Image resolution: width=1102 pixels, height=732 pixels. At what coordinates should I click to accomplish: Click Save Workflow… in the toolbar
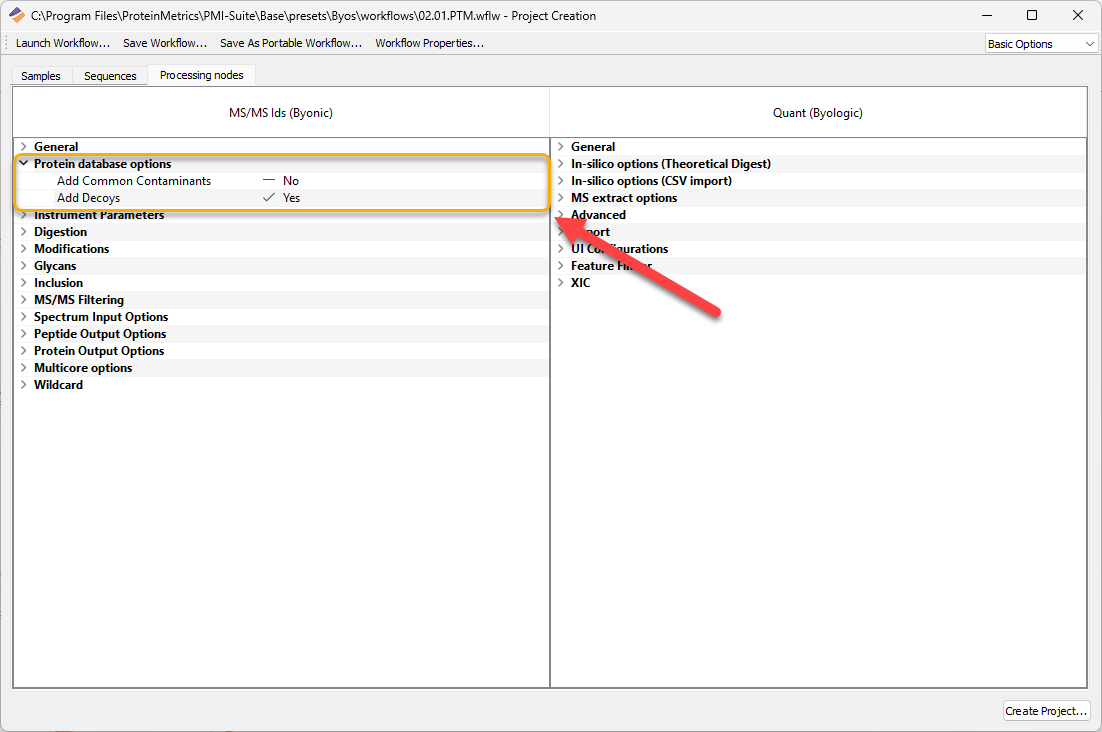(x=165, y=43)
